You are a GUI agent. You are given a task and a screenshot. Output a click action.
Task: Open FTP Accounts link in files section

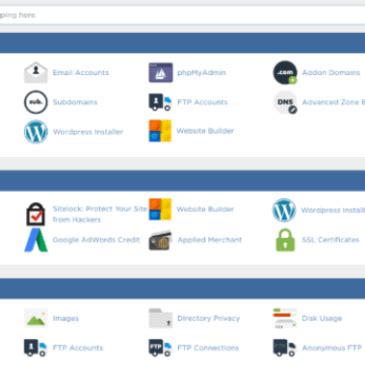coord(78,348)
